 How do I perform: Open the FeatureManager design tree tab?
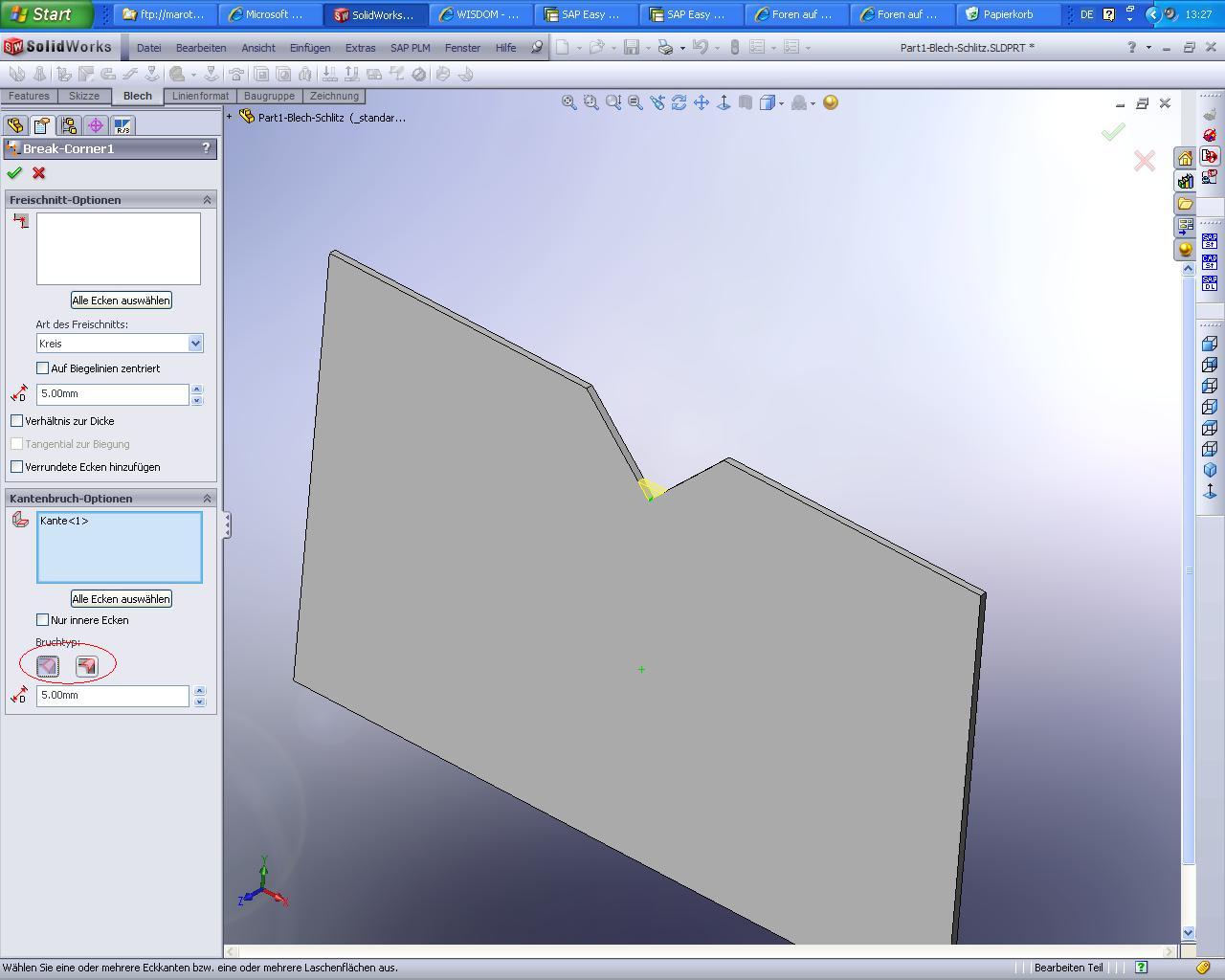(15, 125)
